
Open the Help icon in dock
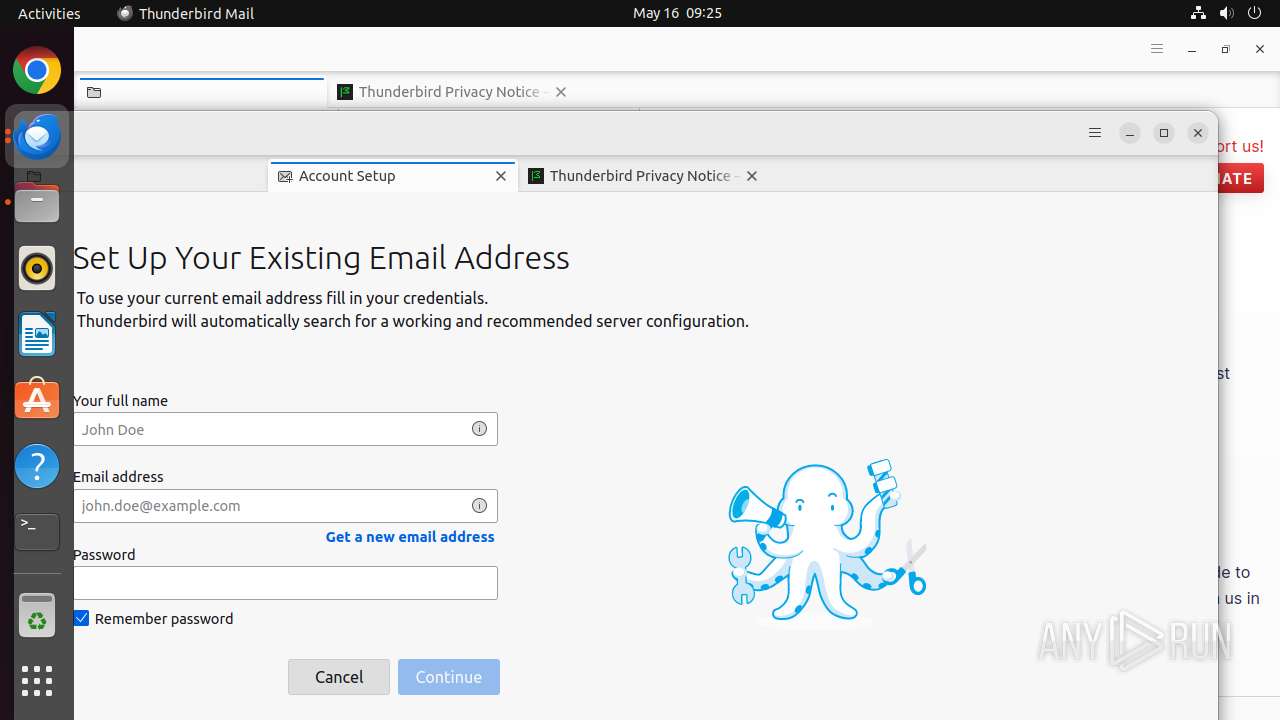(37, 466)
